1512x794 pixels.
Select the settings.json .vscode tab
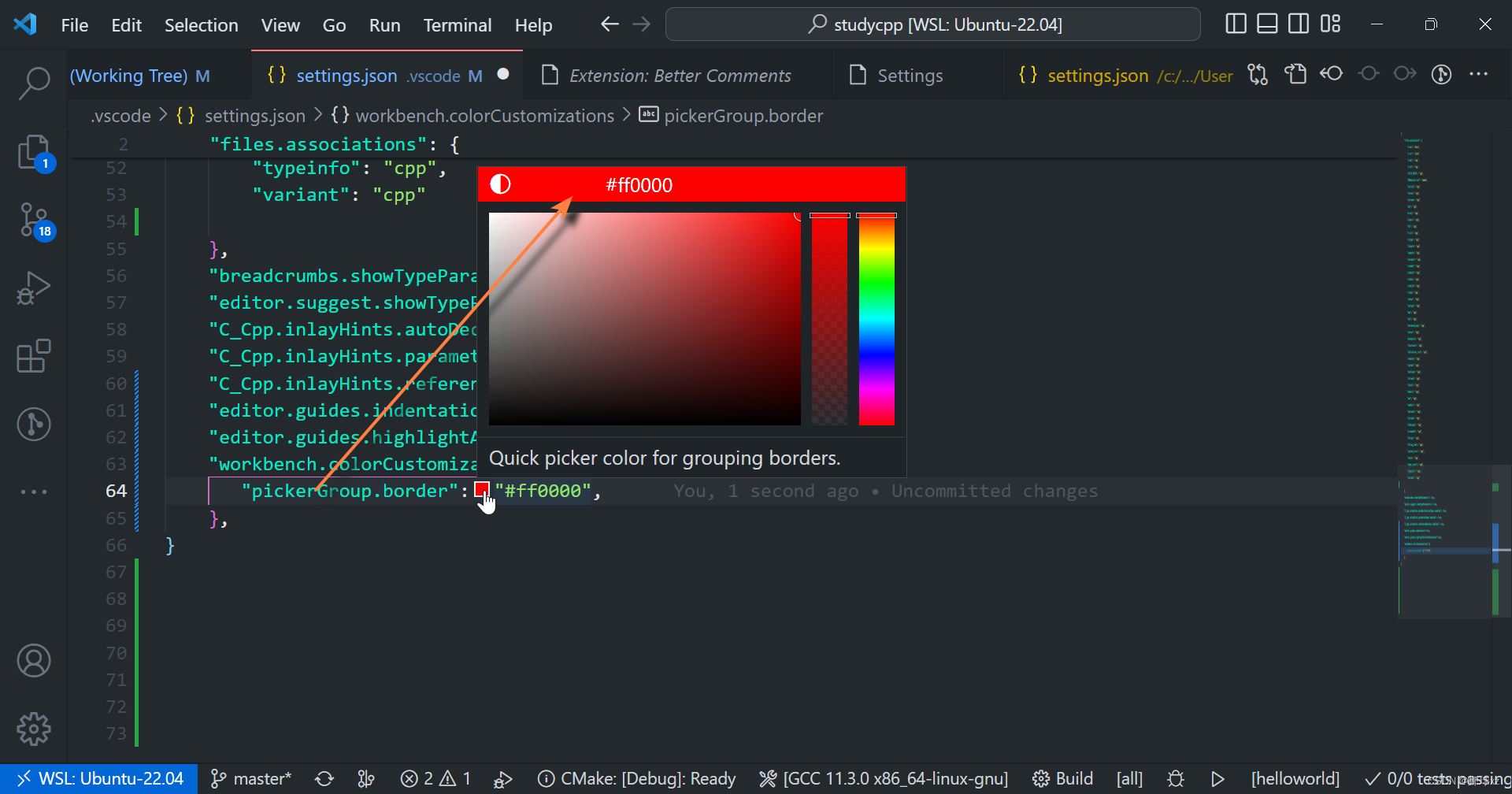[387, 76]
